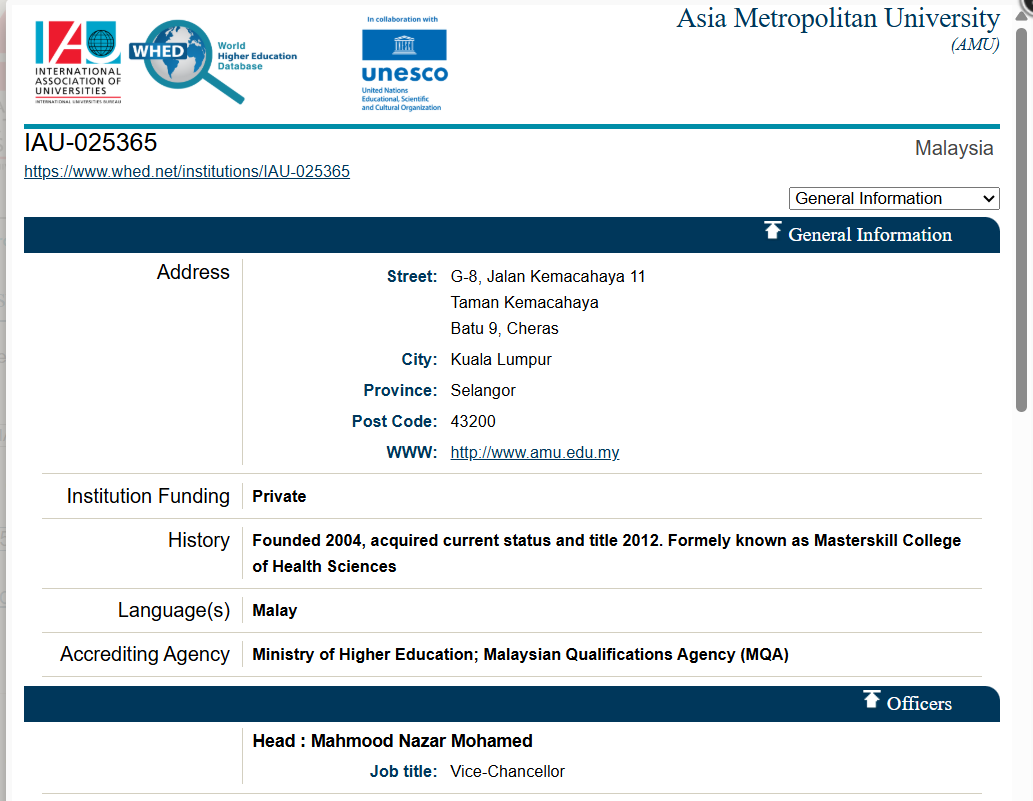
Task: Click the language value Malay
Action: [275, 611]
